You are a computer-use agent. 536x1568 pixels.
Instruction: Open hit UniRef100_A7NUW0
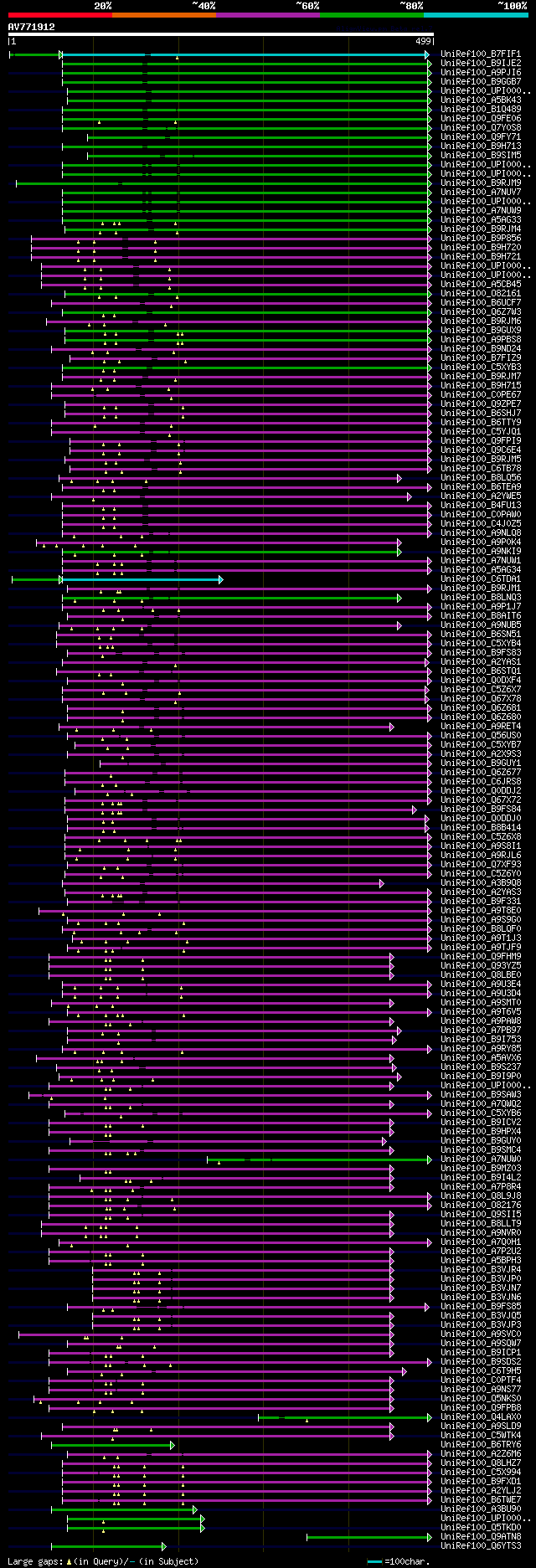481,1159
